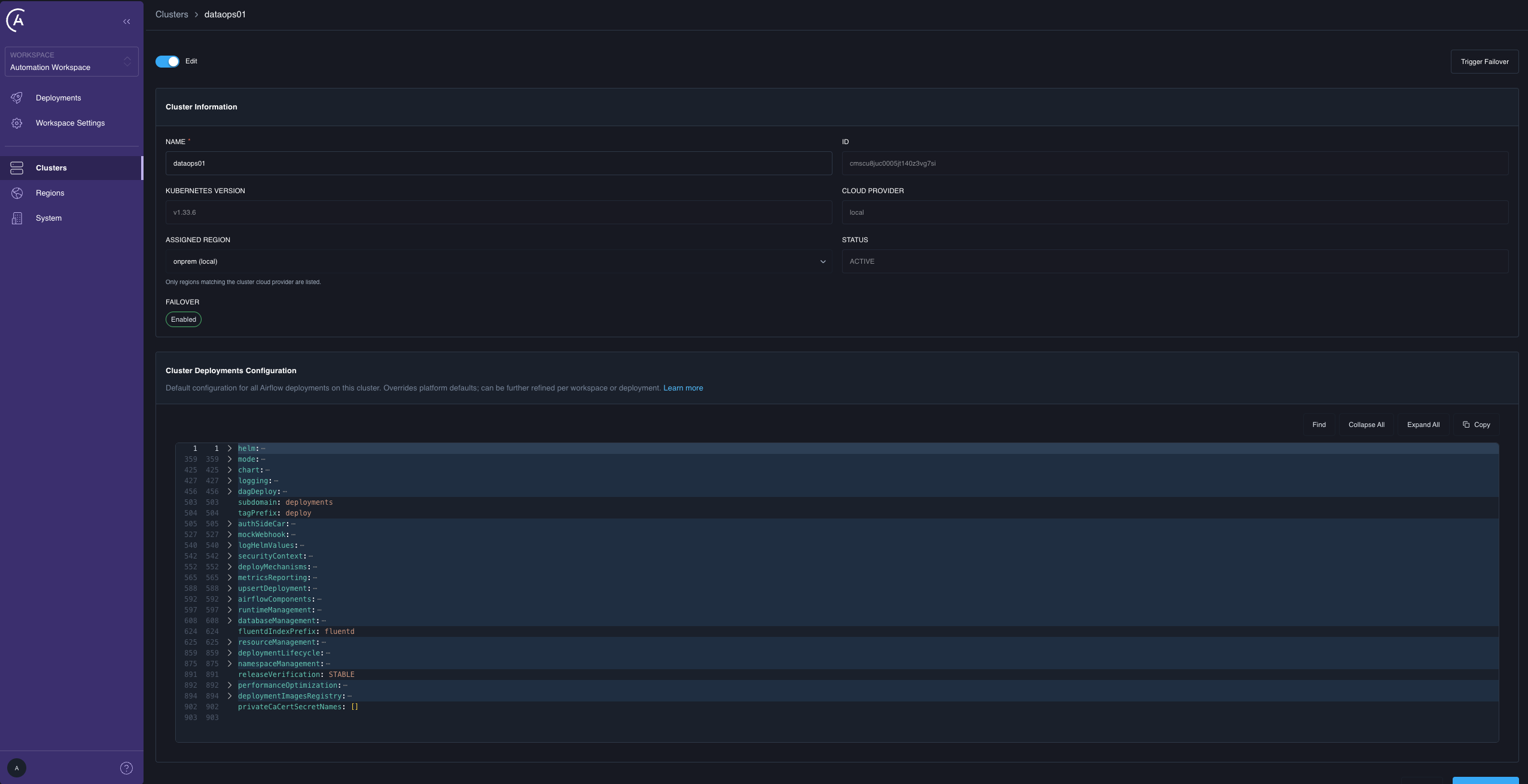Screen dimensions: 1528x784
Task: Click the cluster Name input field
Action: 499,163
